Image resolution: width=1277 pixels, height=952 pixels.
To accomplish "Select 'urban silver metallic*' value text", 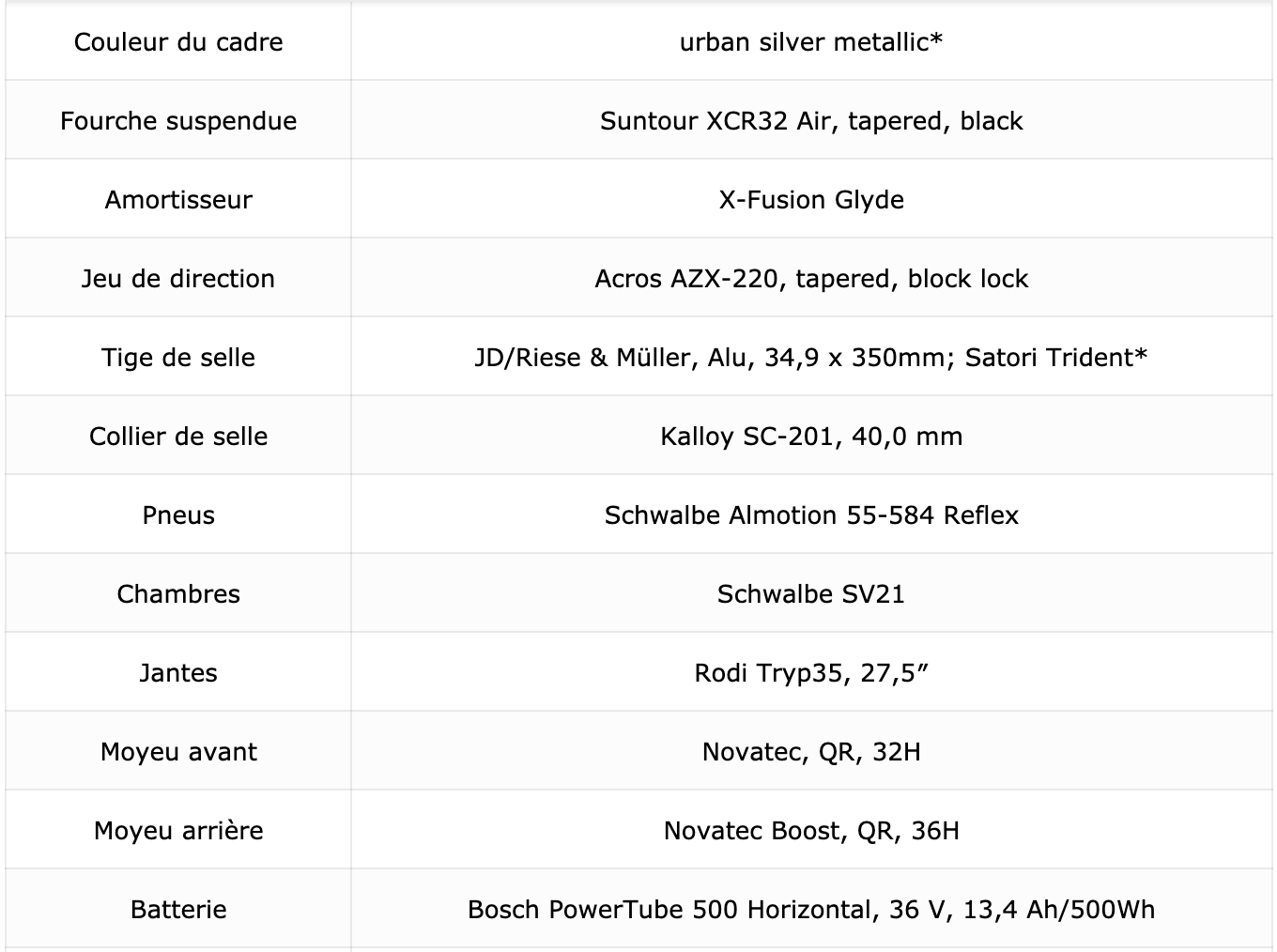I will [811, 41].
